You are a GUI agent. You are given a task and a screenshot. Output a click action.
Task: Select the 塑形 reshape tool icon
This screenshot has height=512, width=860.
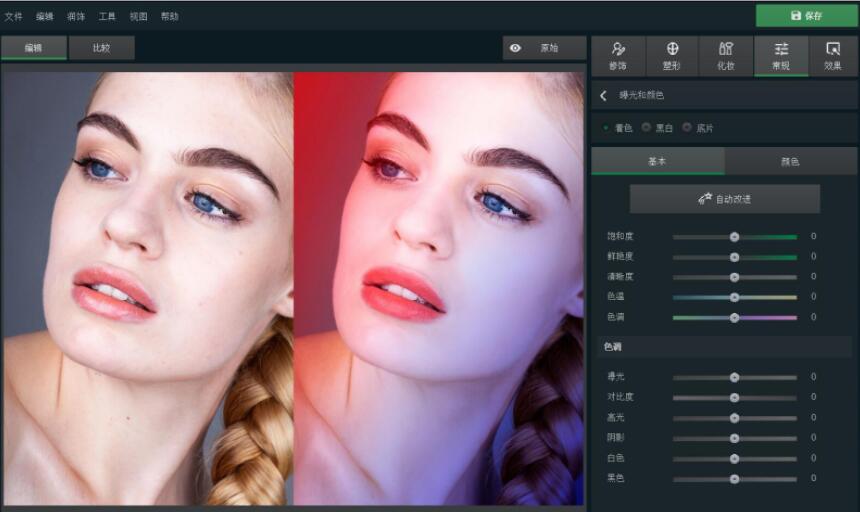(673, 49)
